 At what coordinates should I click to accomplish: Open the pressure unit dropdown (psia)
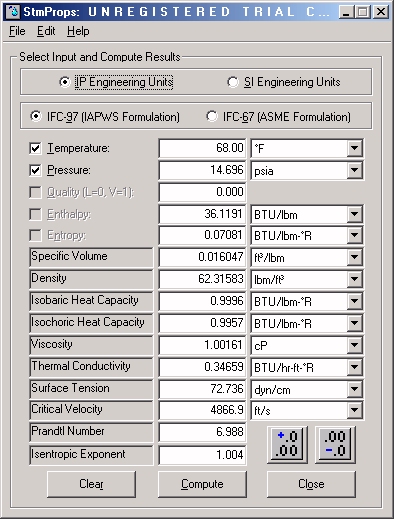point(354,170)
